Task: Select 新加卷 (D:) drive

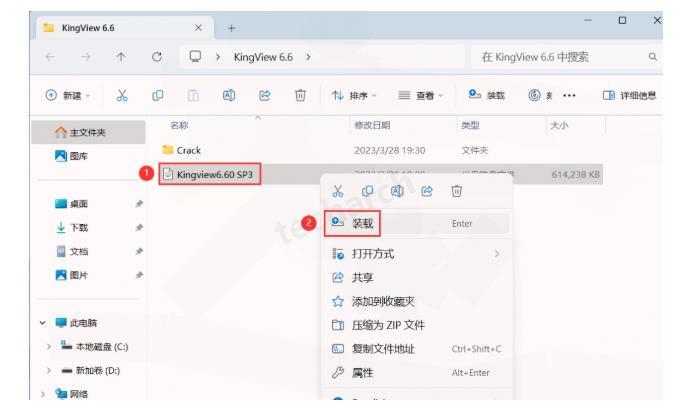Action: point(91,370)
